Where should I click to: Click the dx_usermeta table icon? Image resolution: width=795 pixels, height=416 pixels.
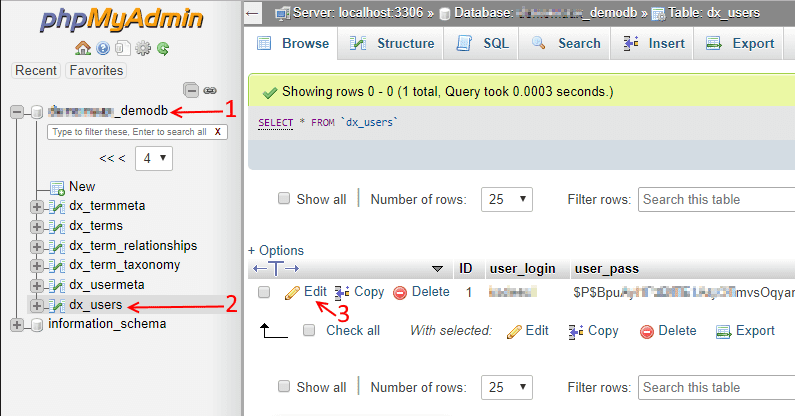tap(57, 285)
